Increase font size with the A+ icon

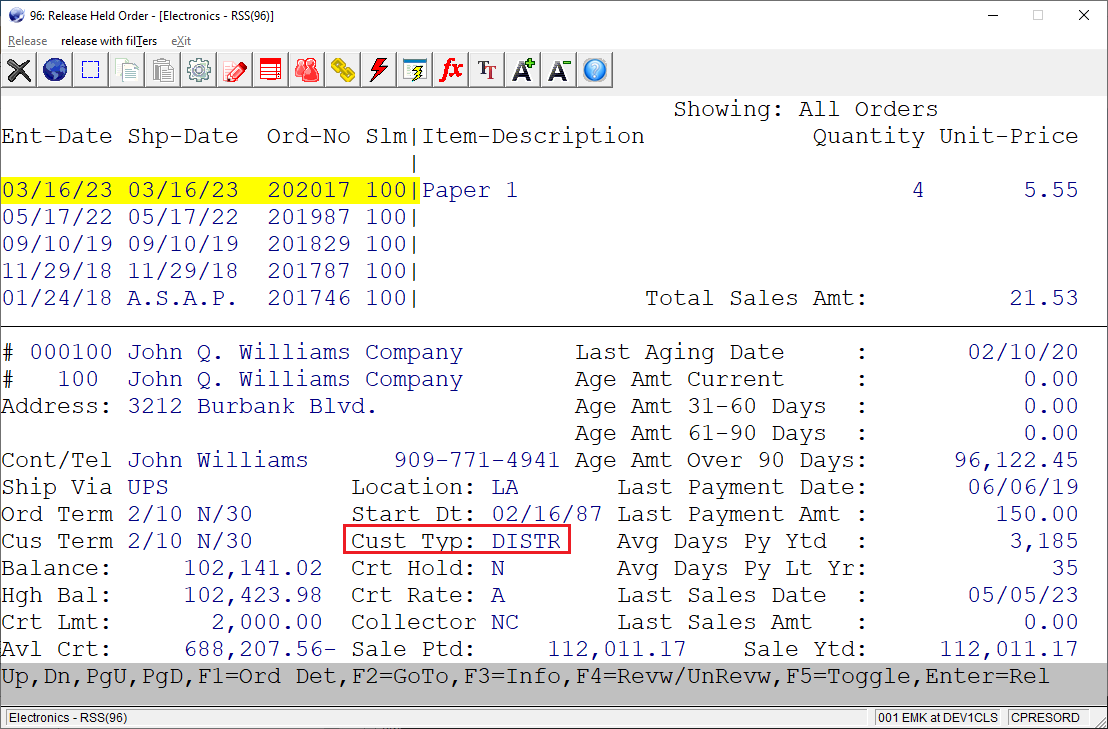tap(522, 70)
